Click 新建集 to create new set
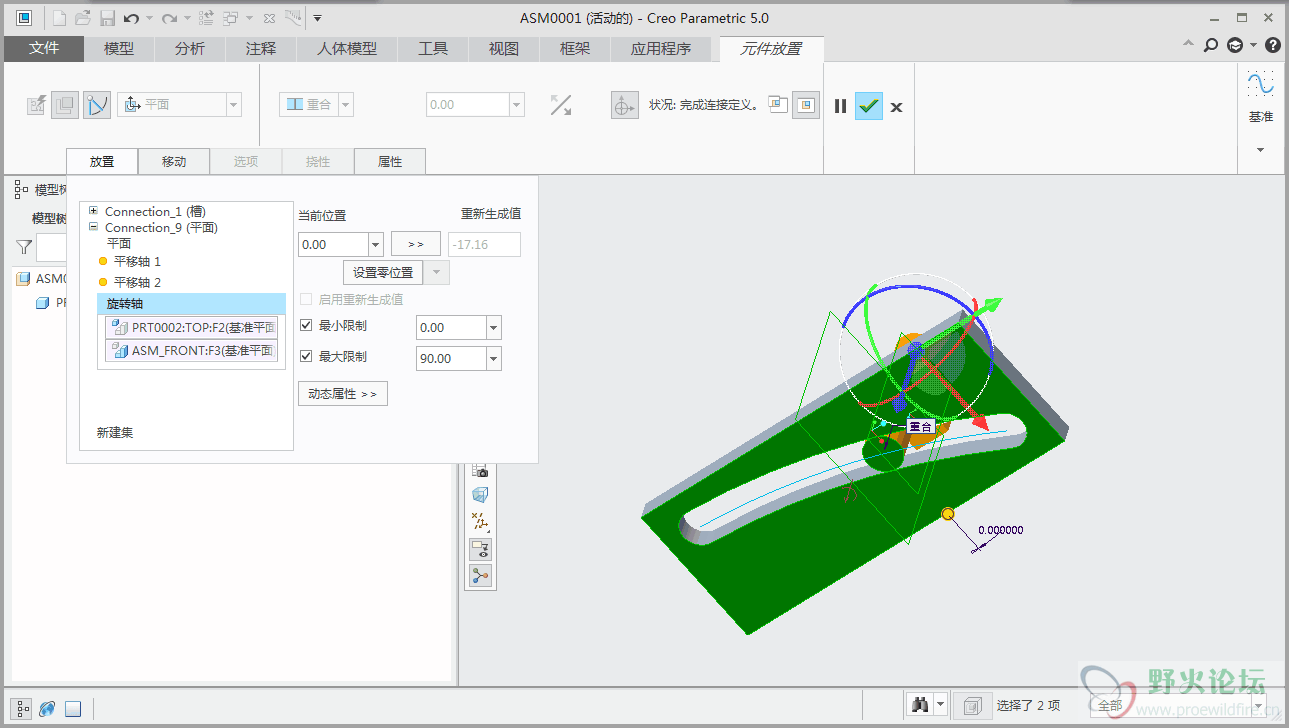 115,432
